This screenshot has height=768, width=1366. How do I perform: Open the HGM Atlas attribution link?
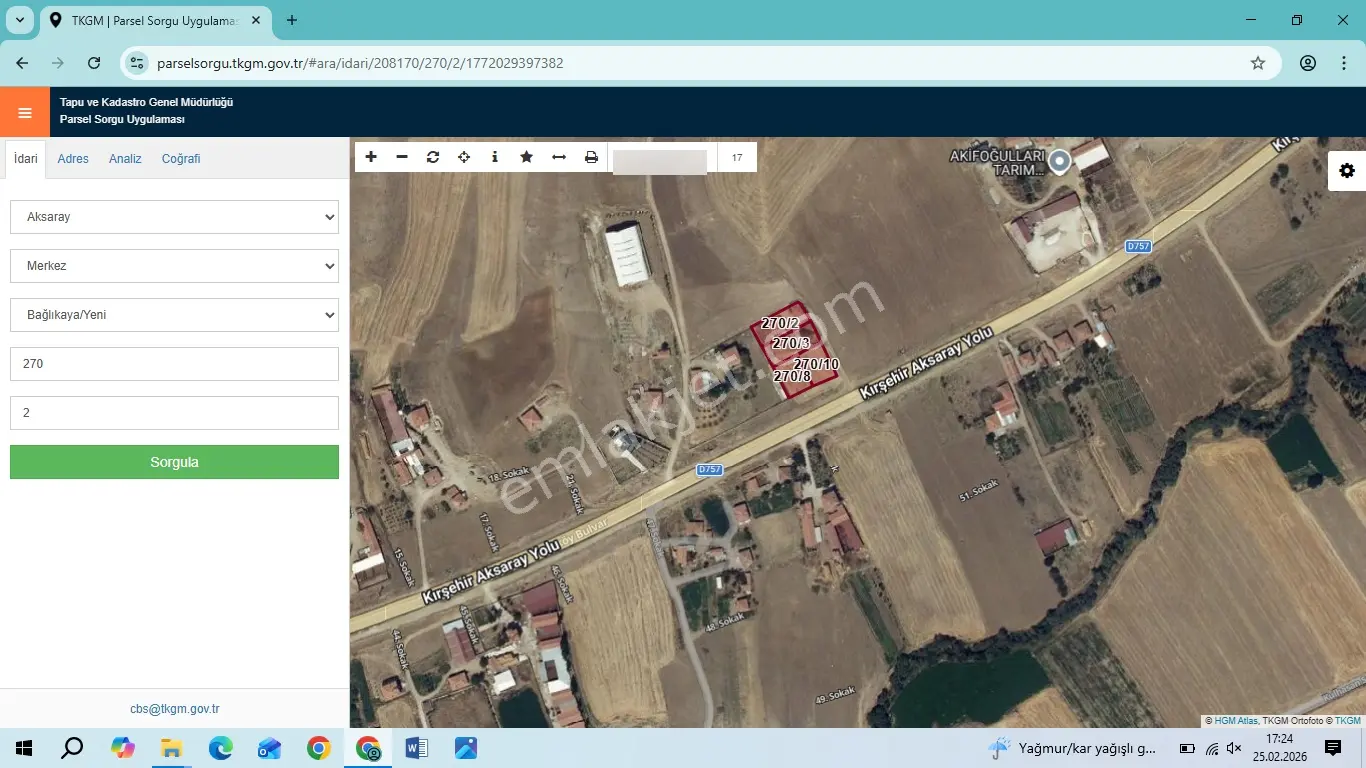click(x=1236, y=721)
